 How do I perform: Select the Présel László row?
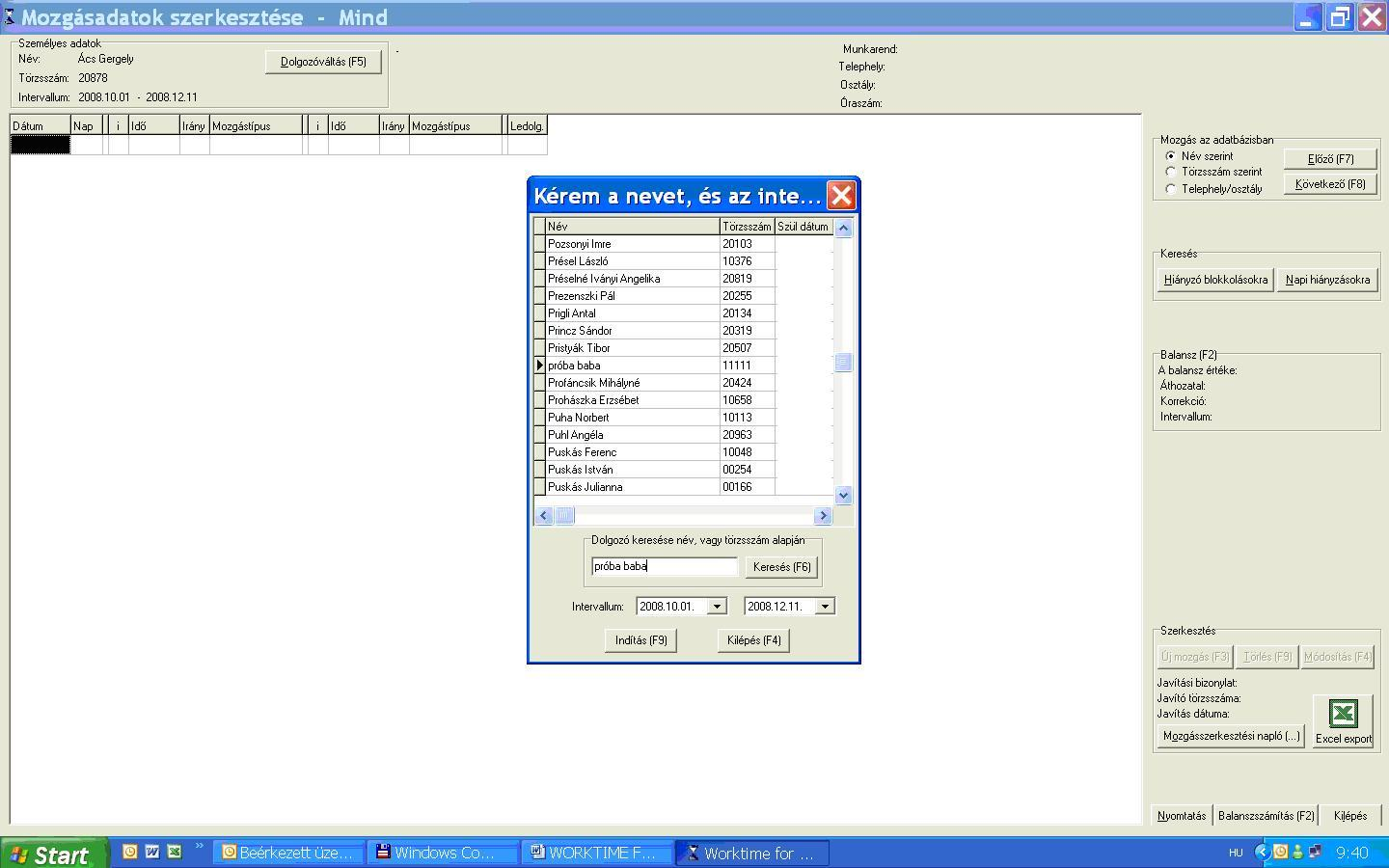pyautogui.click(x=684, y=261)
